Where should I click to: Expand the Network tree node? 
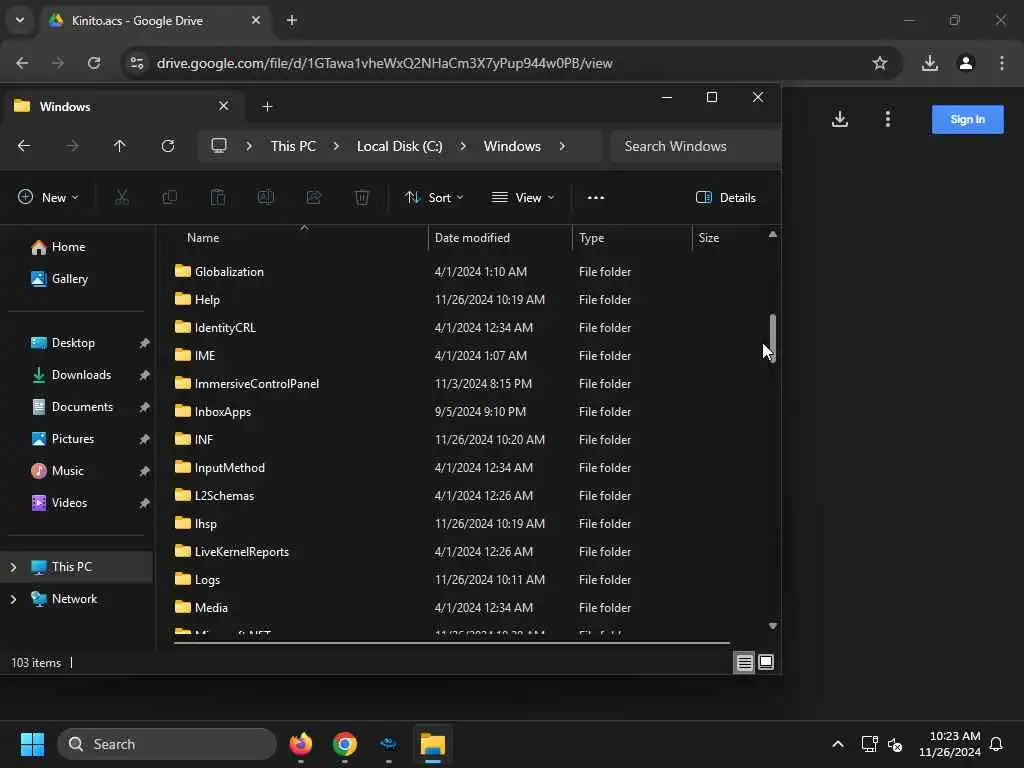13,599
